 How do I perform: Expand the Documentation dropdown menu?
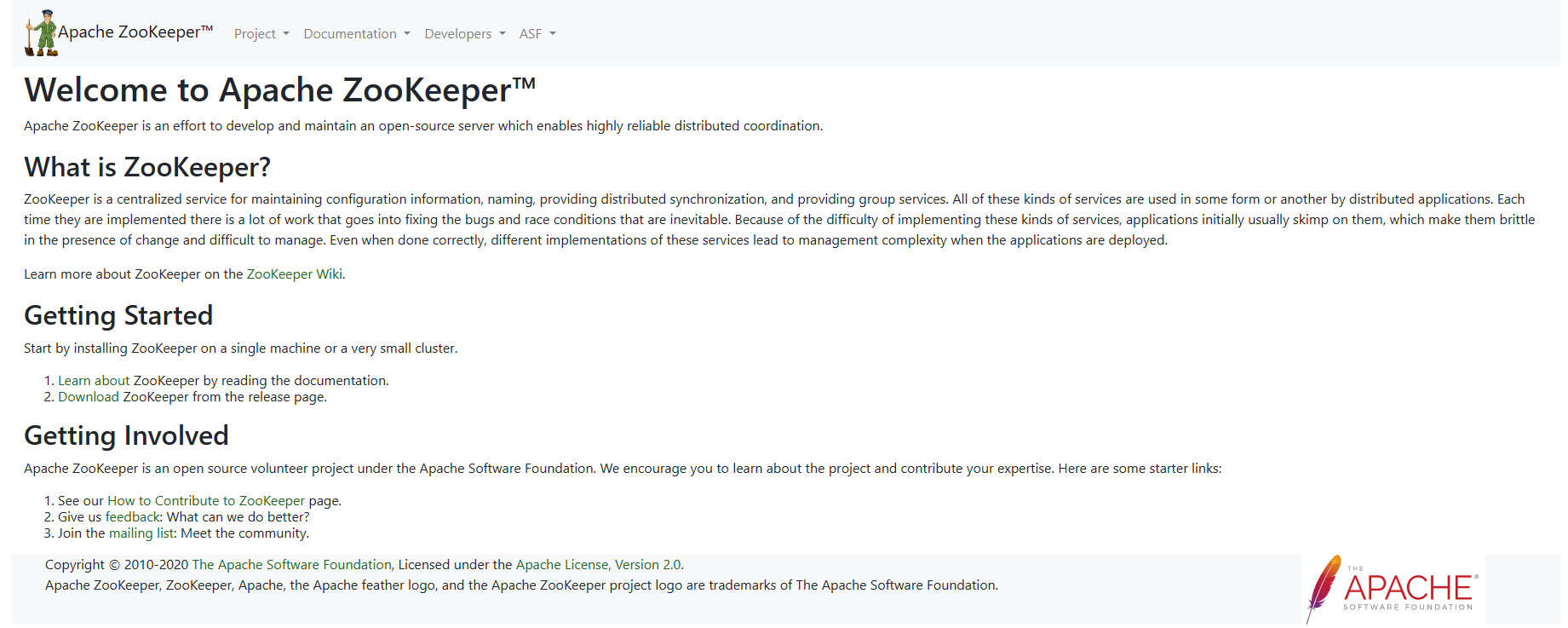point(357,34)
